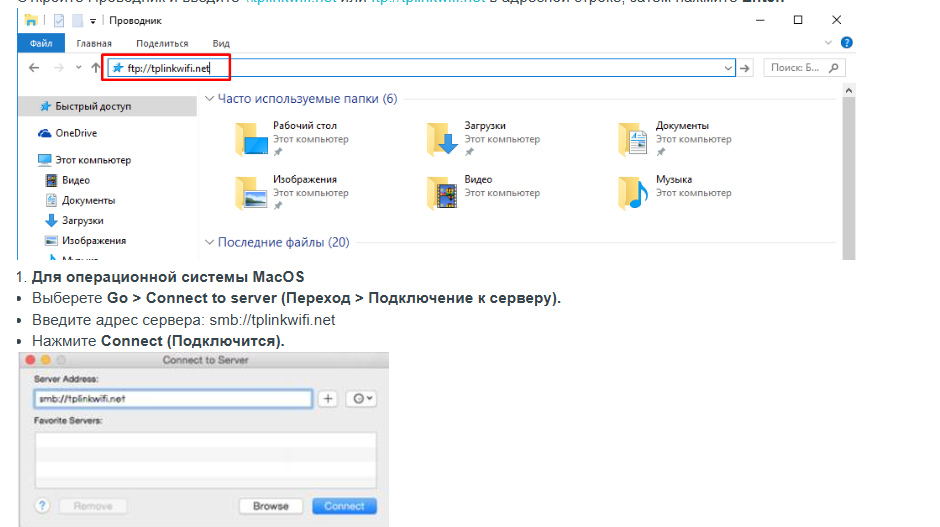940x527 pixels.
Task: Open the Видео folder icon in main pane
Action: click(442, 192)
